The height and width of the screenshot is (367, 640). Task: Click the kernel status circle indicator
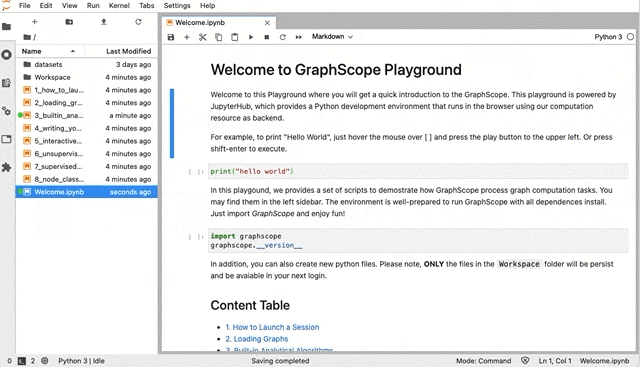pos(630,37)
